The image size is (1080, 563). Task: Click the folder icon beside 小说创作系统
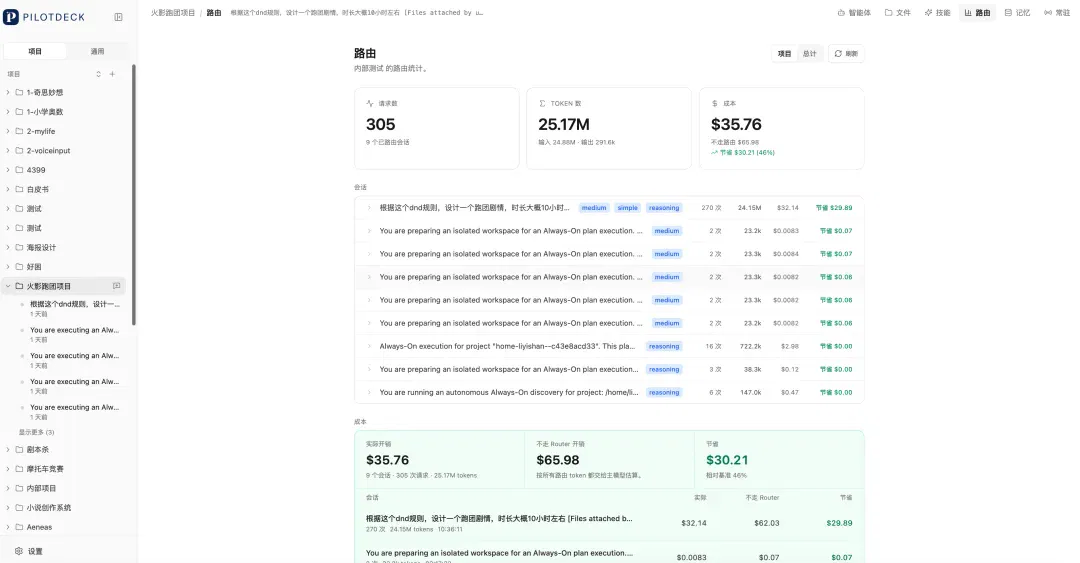(x=19, y=507)
